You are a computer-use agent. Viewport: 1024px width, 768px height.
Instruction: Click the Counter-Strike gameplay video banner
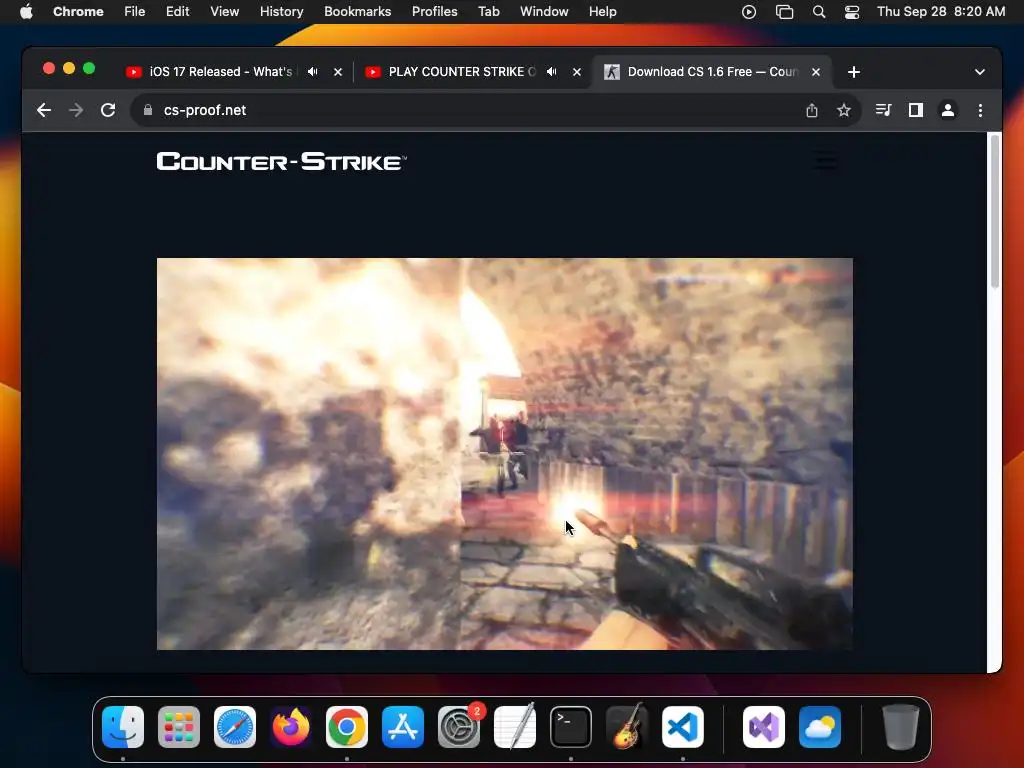point(505,454)
